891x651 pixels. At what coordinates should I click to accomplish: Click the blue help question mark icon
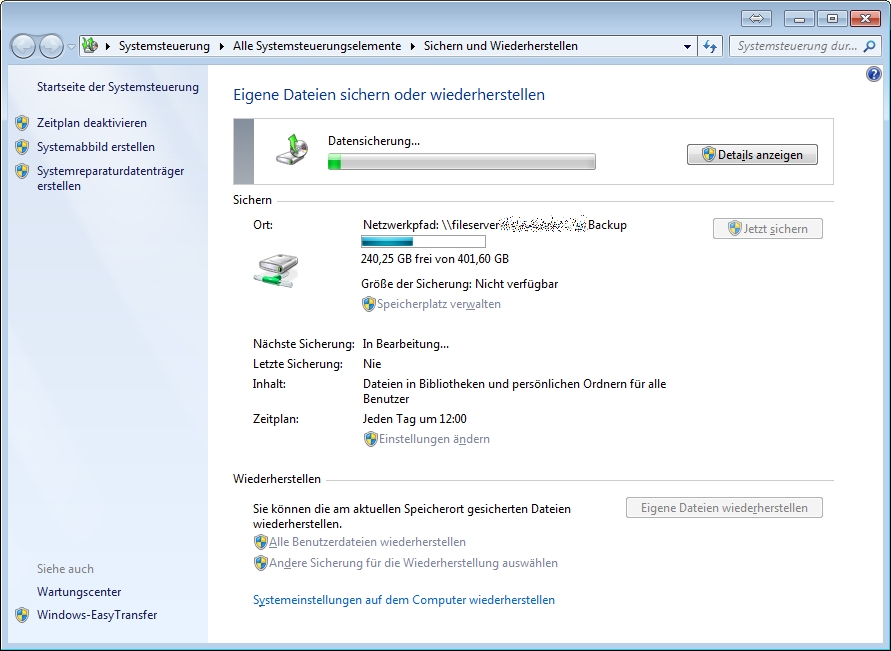tap(873, 75)
